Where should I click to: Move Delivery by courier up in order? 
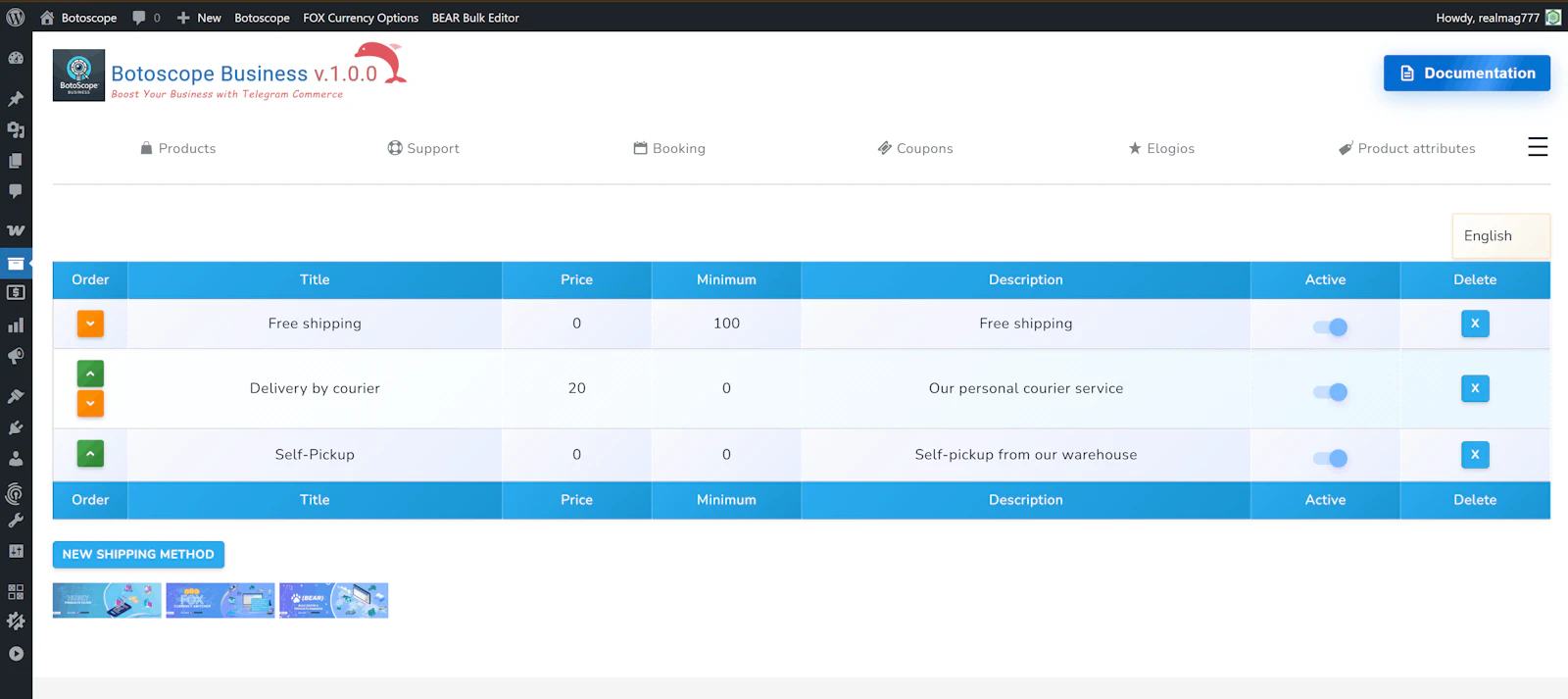90,374
